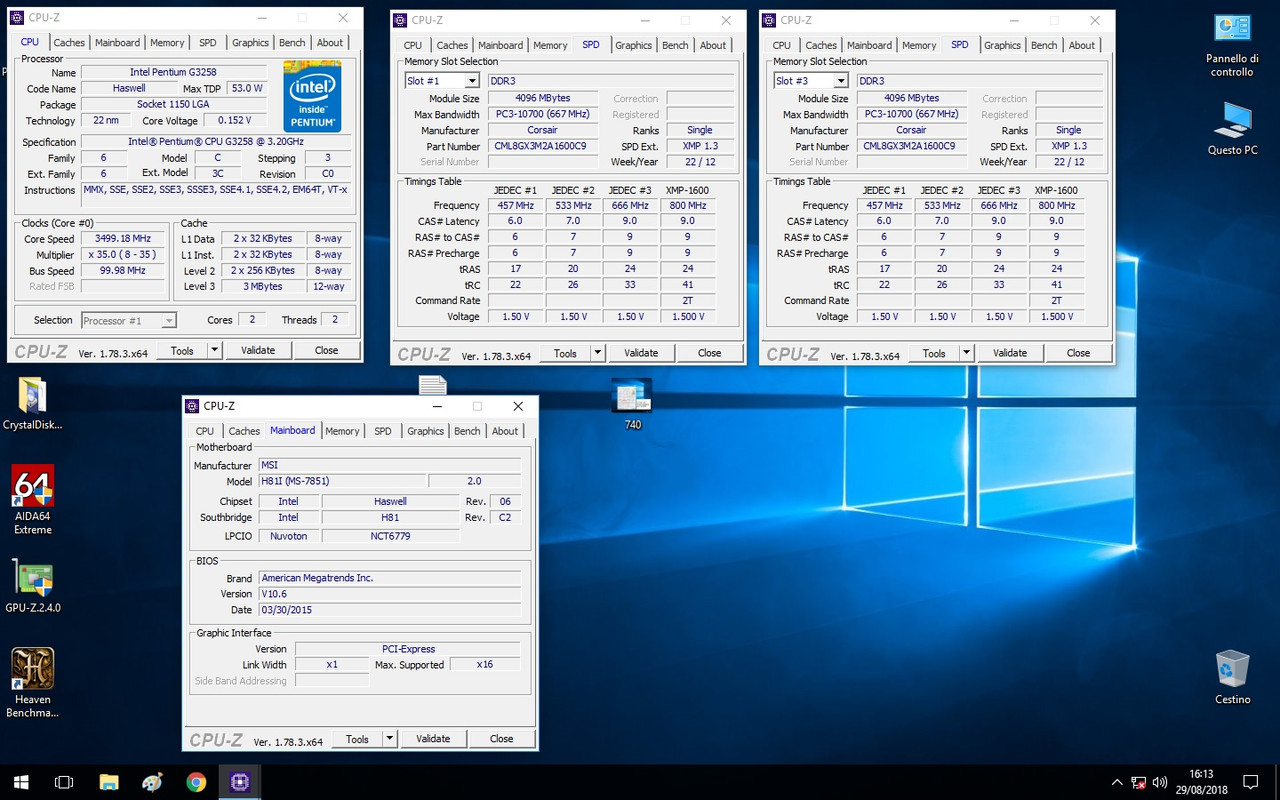Open the Windows Start menu

[20, 782]
